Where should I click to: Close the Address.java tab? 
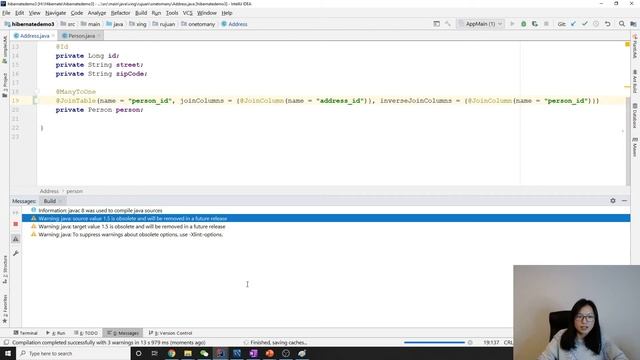53,36
